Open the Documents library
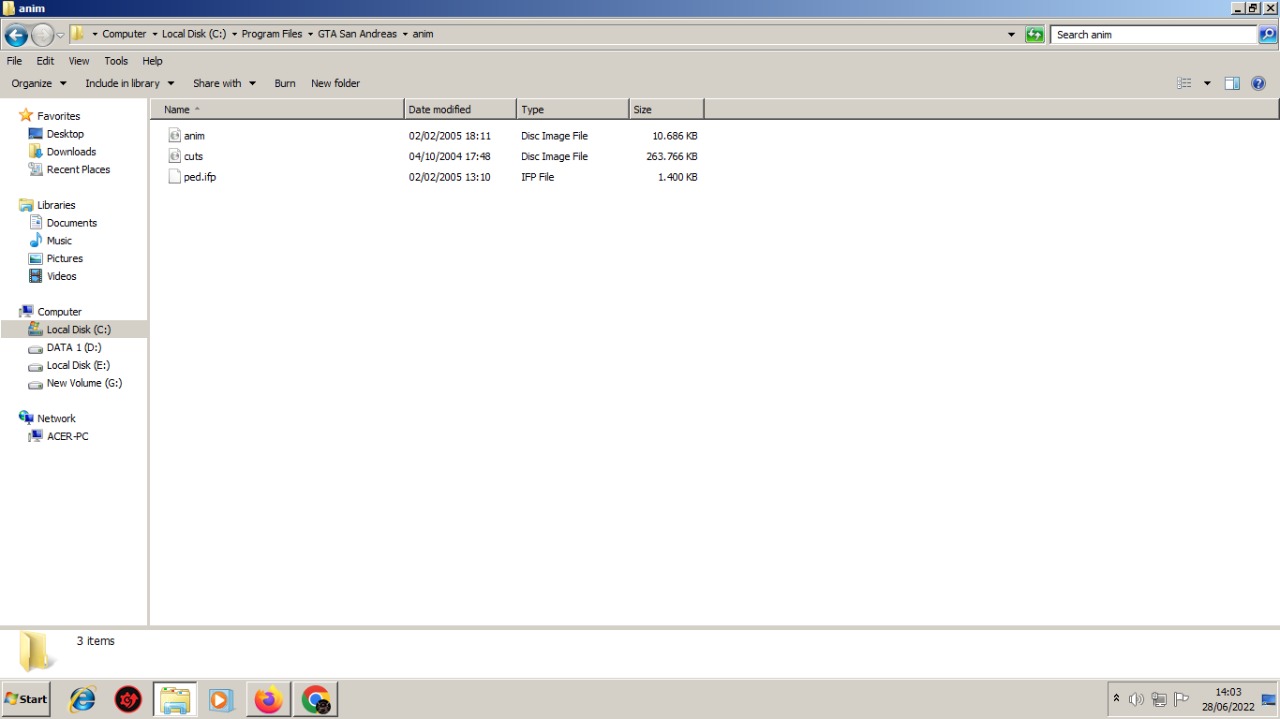The height and width of the screenshot is (719, 1280). coord(72,223)
